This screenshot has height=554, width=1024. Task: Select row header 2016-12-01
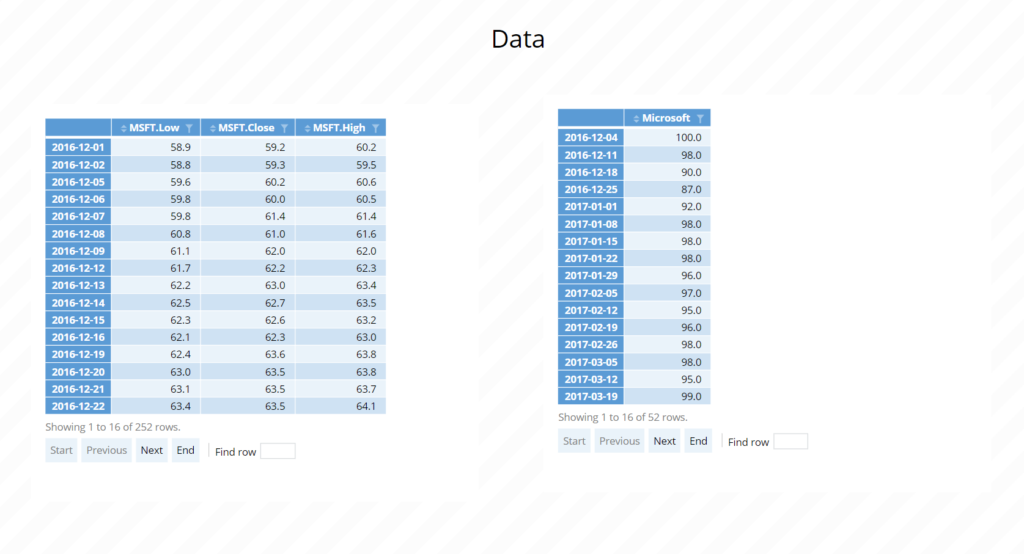coord(78,147)
